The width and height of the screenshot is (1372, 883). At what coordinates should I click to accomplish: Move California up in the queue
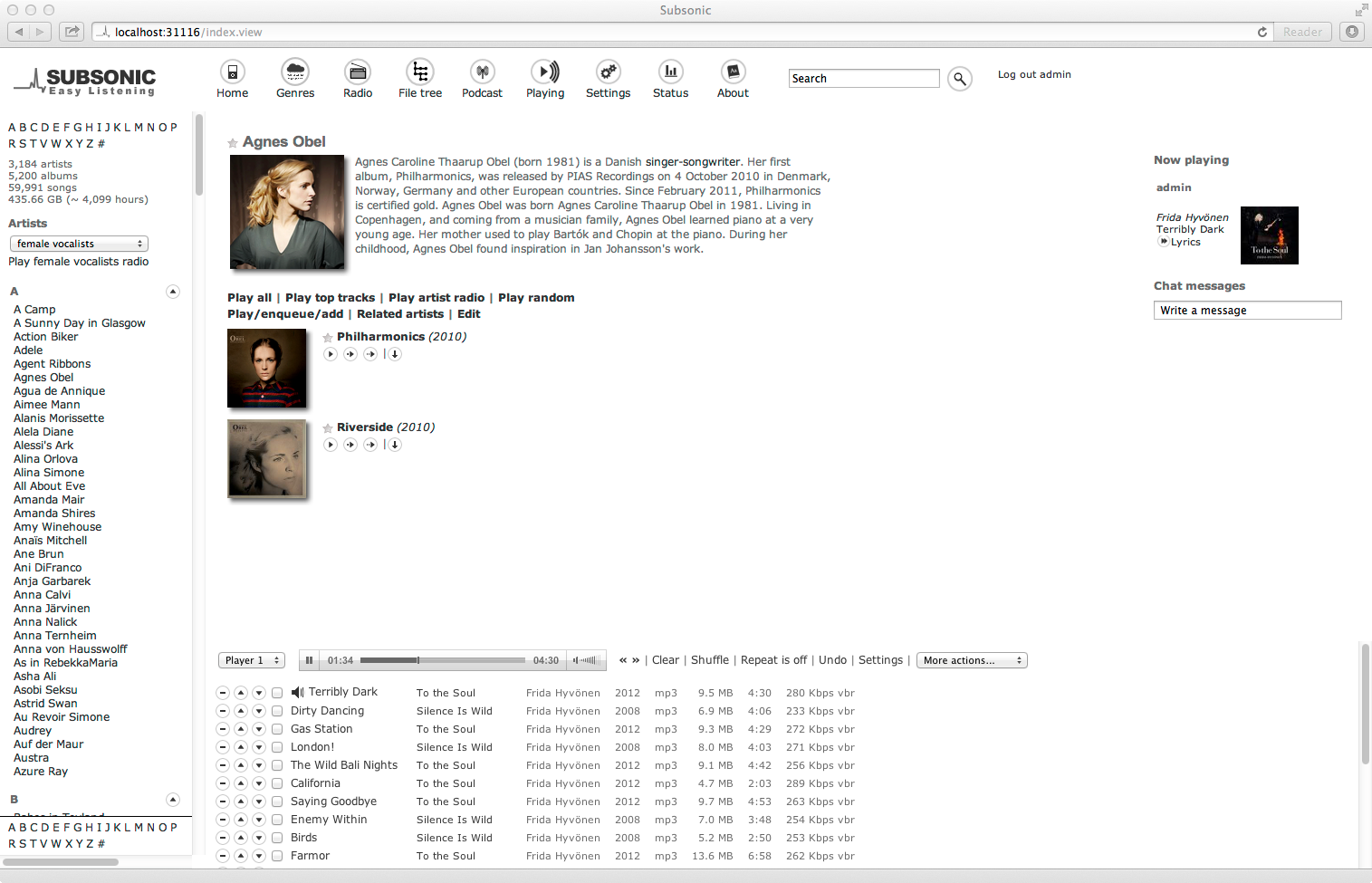pos(241,783)
